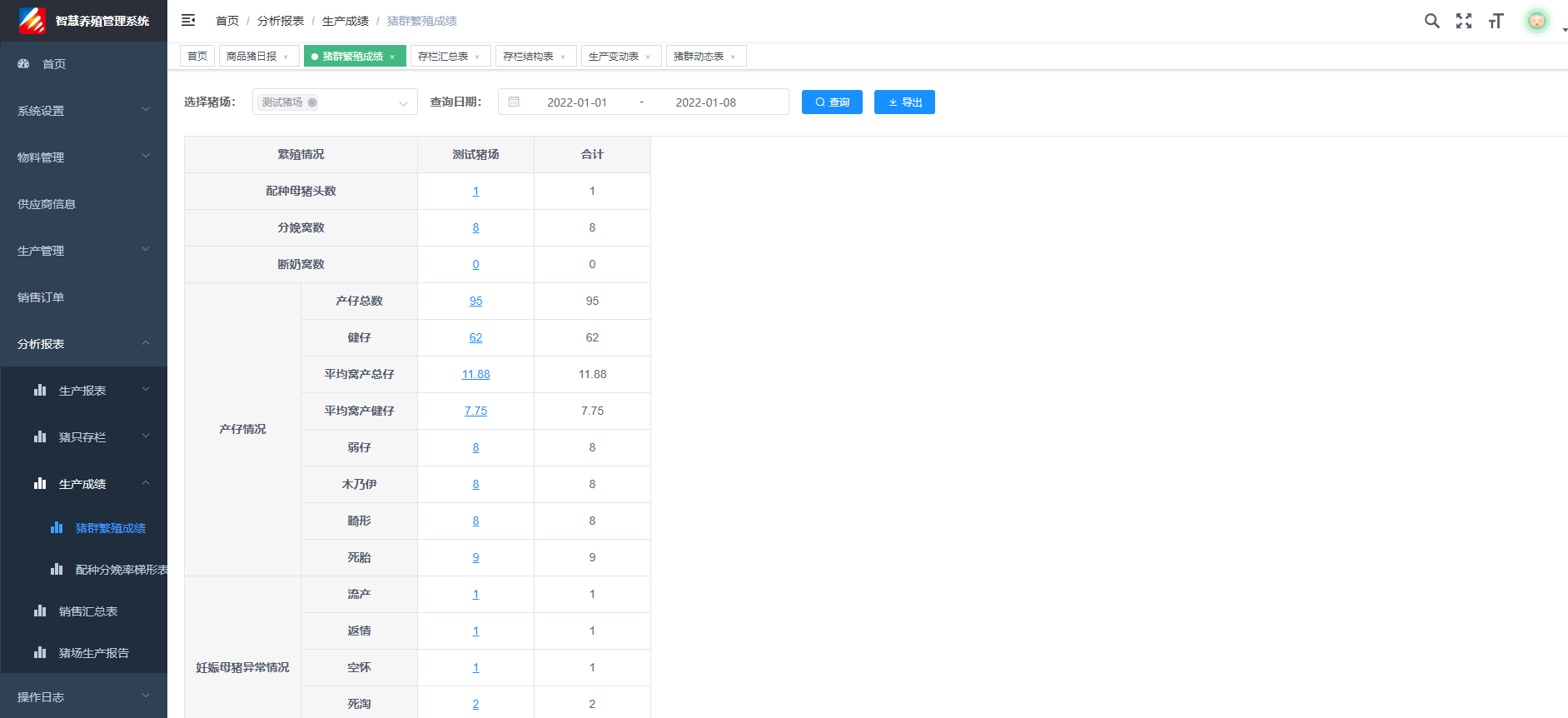Remove the 测试猪场 tag from the farm selector
This screenshot has width=1568, height=718.
click(x=312, y=102)
